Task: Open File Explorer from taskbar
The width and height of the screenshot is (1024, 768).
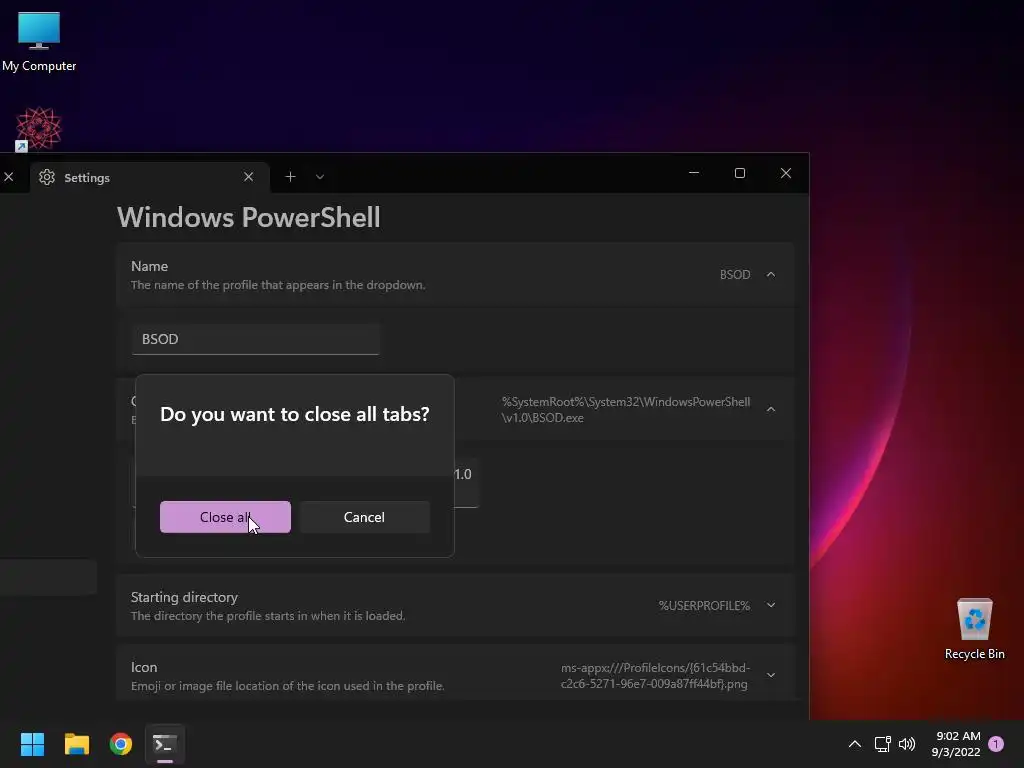Action: tap(76, 744)
